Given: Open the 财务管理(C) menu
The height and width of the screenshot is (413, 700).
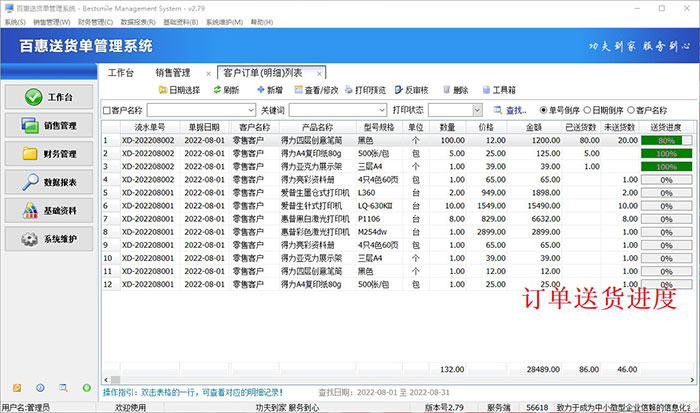Looking at the screenshot, I should 96,22.
